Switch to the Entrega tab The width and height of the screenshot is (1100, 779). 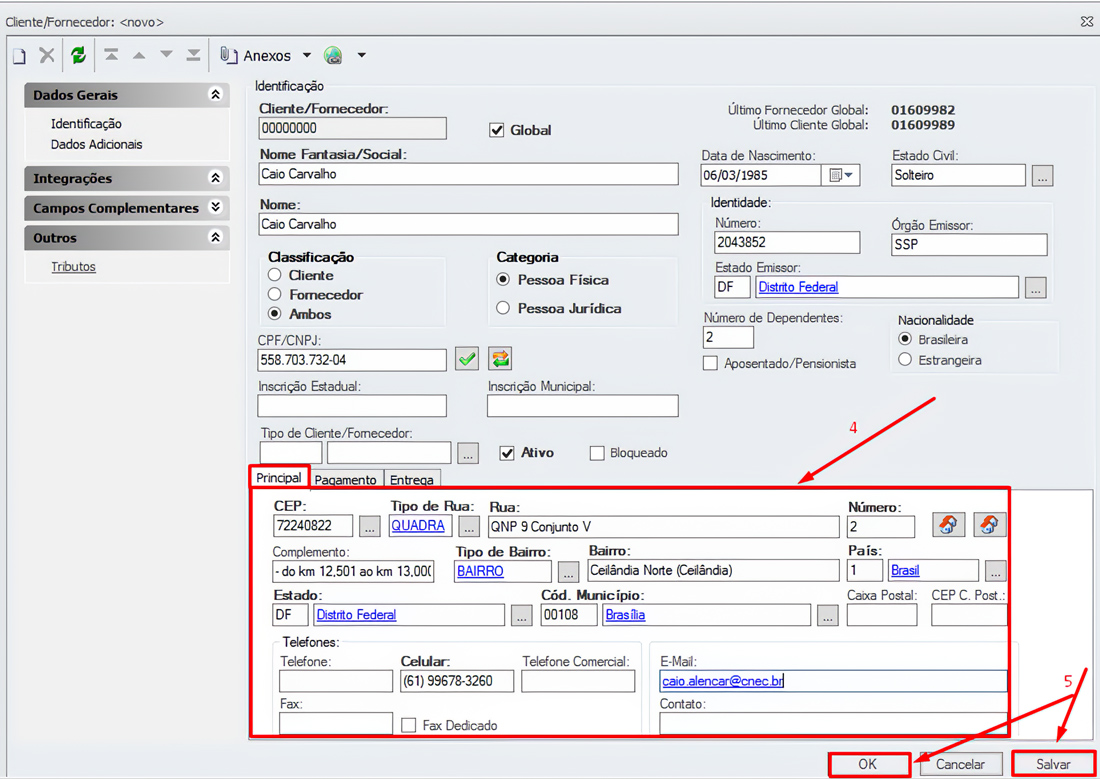411,480
